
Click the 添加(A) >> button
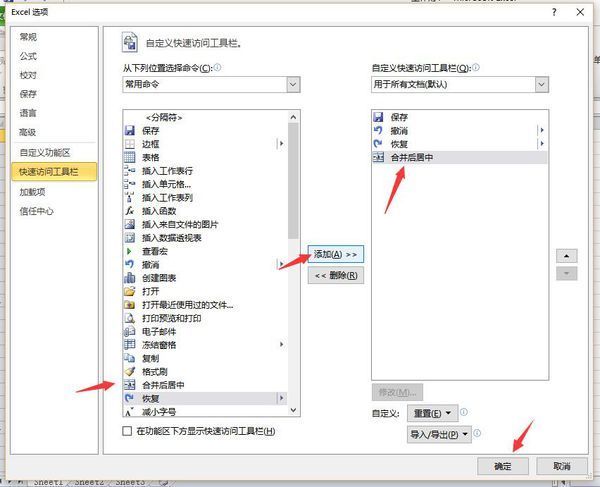336,254
